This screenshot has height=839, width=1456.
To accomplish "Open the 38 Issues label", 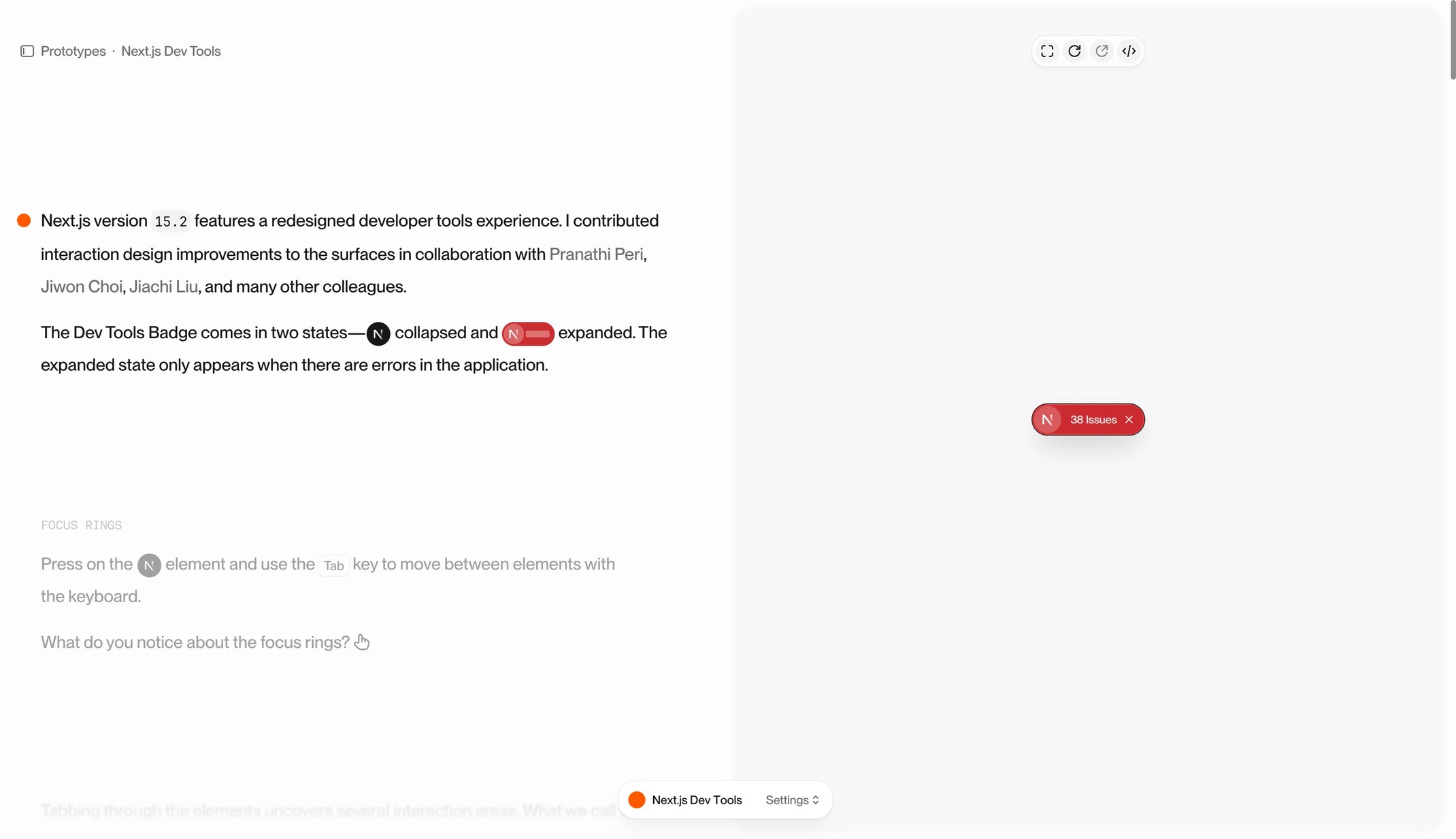I will [1093, 420].
